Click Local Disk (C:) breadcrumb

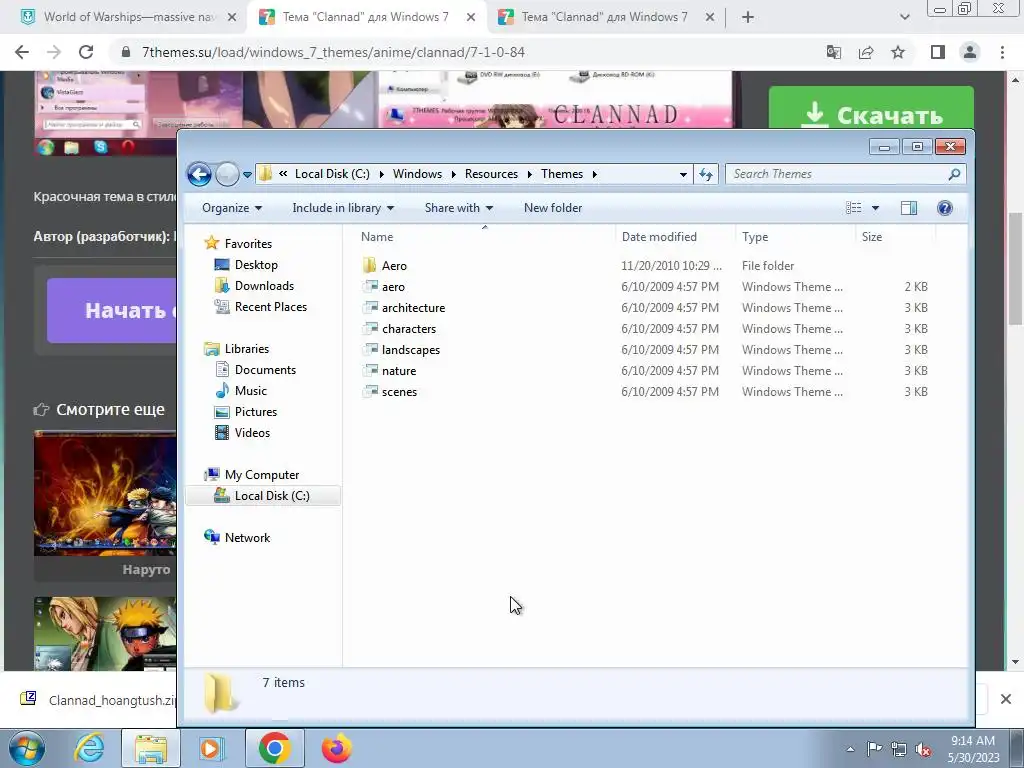coord(332,174)
